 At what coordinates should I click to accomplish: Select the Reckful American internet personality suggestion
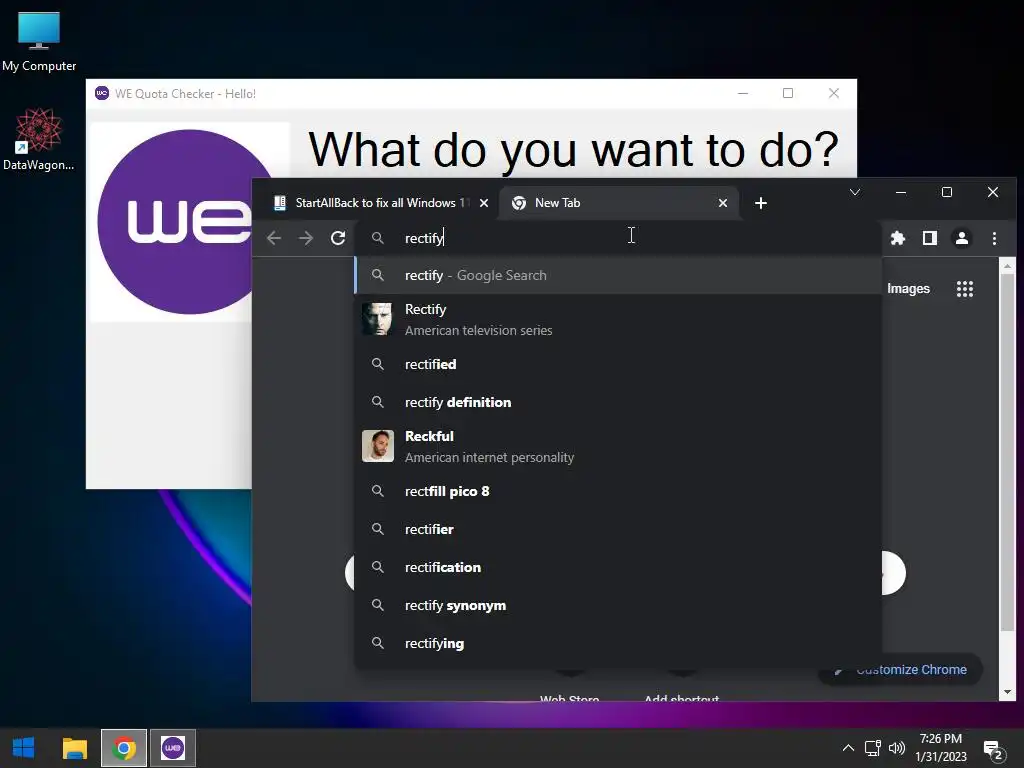click(x=618, y=446)
